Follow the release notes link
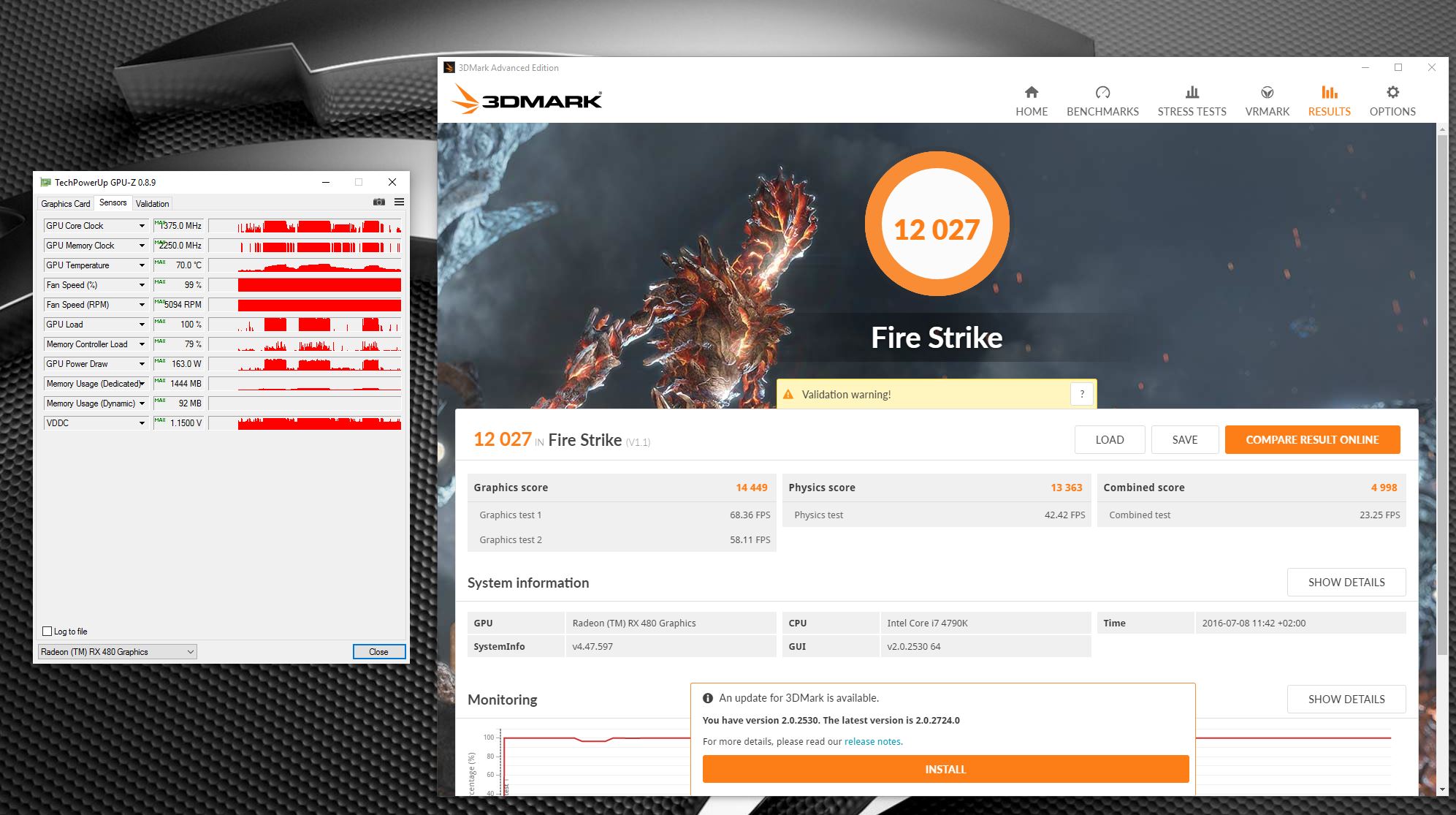 coord(872,741)
